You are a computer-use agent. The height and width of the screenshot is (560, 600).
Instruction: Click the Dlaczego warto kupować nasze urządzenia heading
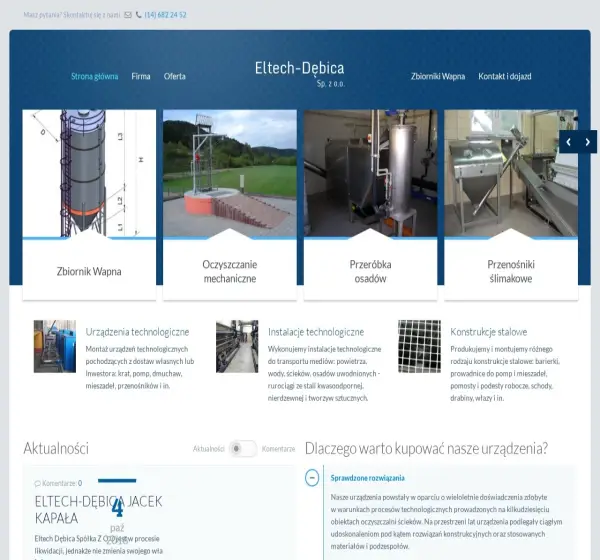click(426, 448)
